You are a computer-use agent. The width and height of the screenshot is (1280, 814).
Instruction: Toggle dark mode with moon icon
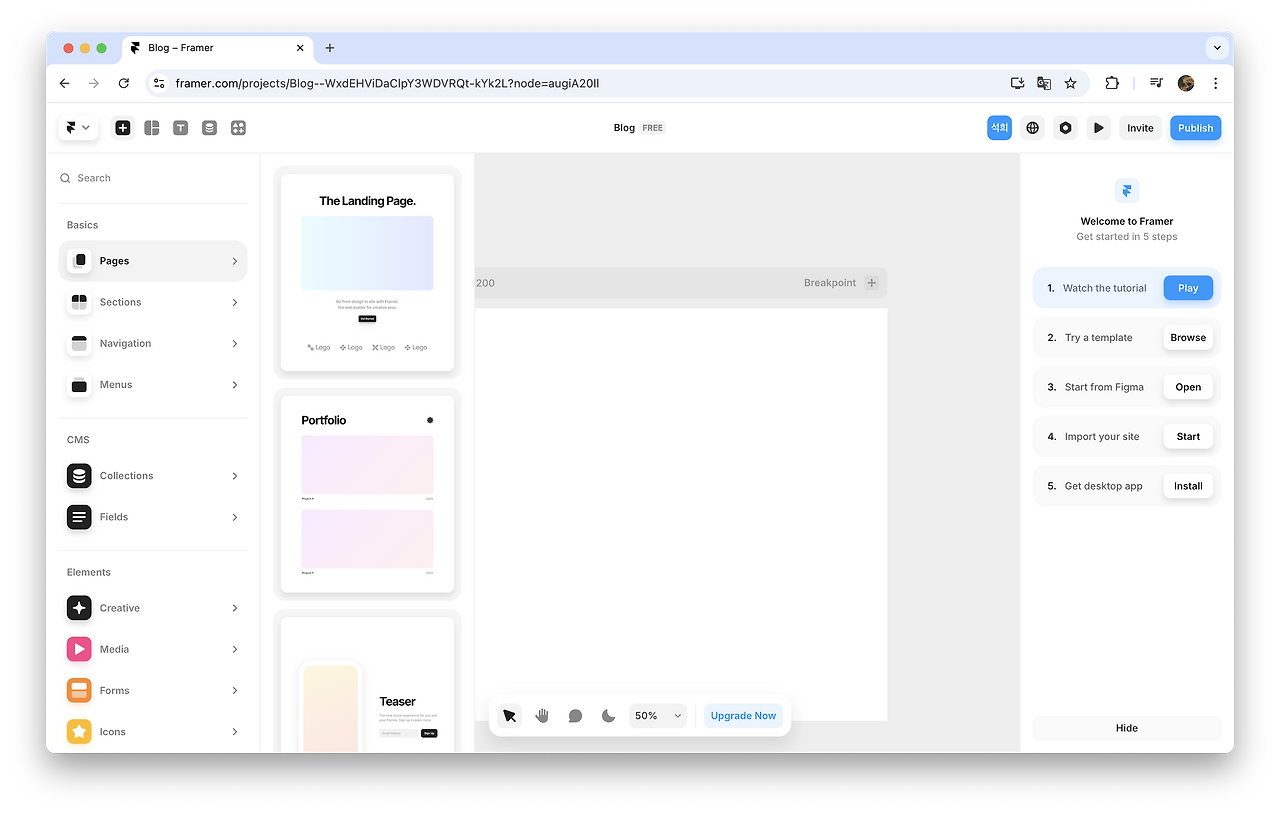click(608, 716)
